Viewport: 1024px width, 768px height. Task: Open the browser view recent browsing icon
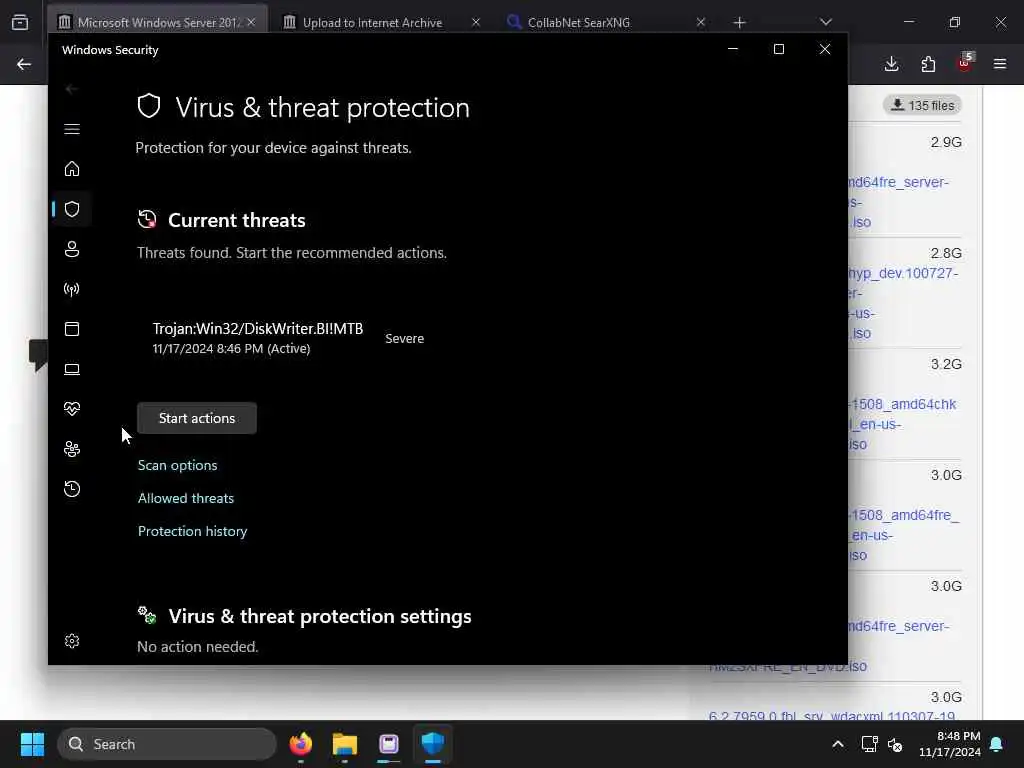click(x=20, y=22)
